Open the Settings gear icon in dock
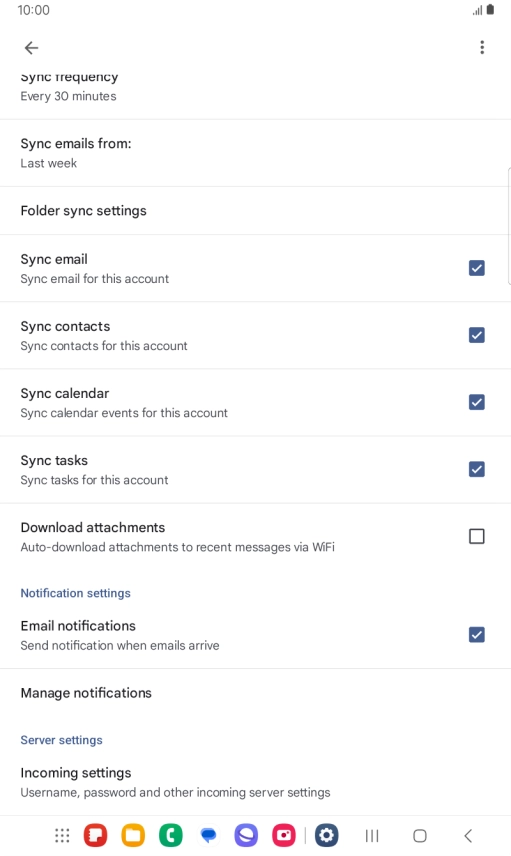The height and width of the screenshot is (856, 511). pyautogui.click(x=326, y=835)
